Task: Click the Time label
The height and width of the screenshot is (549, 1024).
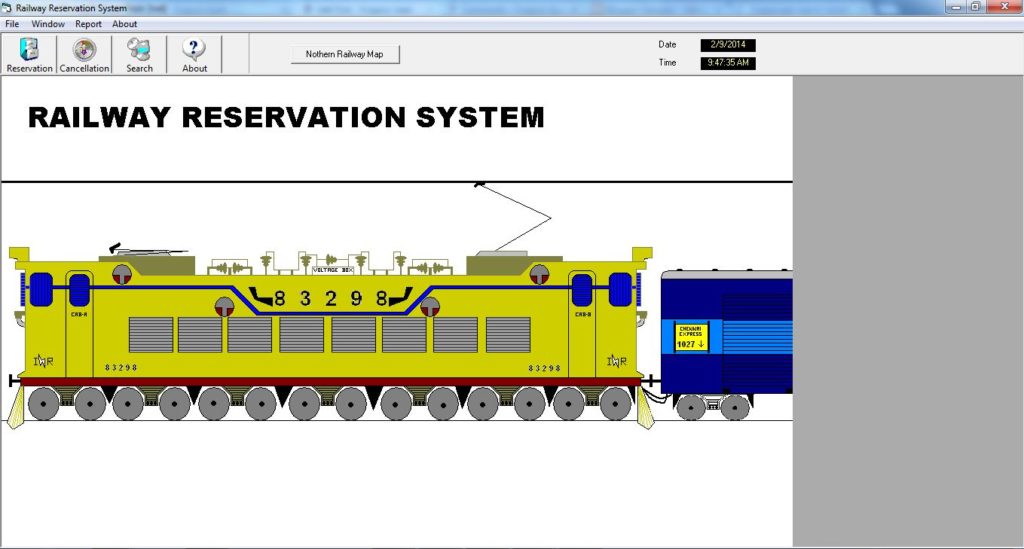Action: [667, 63]
